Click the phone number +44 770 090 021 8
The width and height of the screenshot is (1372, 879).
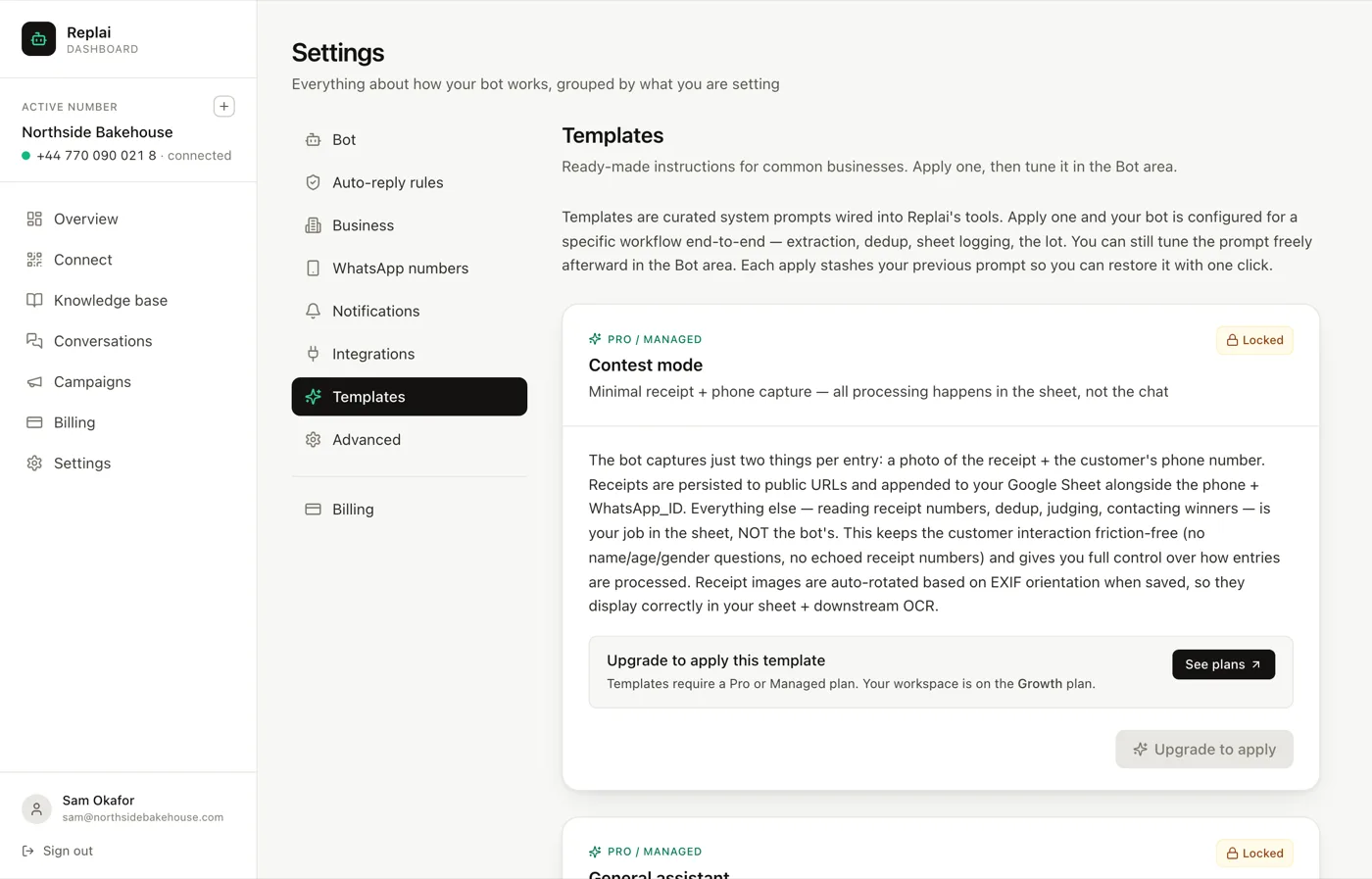click(96, 156)
